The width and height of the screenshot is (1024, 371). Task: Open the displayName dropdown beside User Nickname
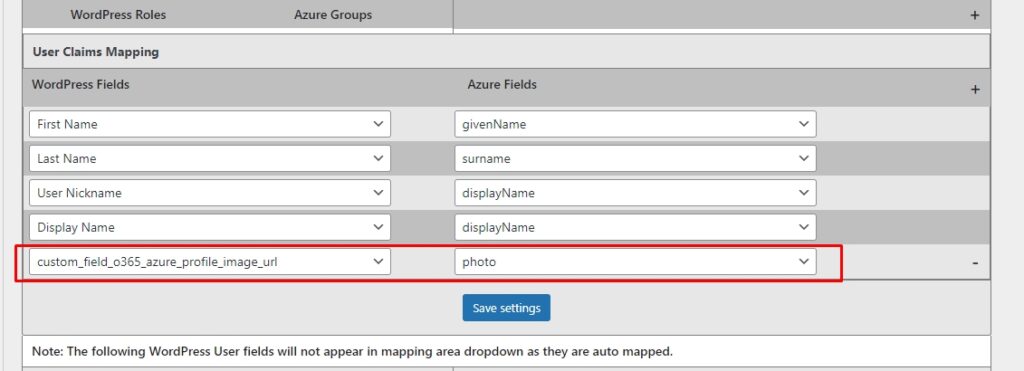click(635, 193)
